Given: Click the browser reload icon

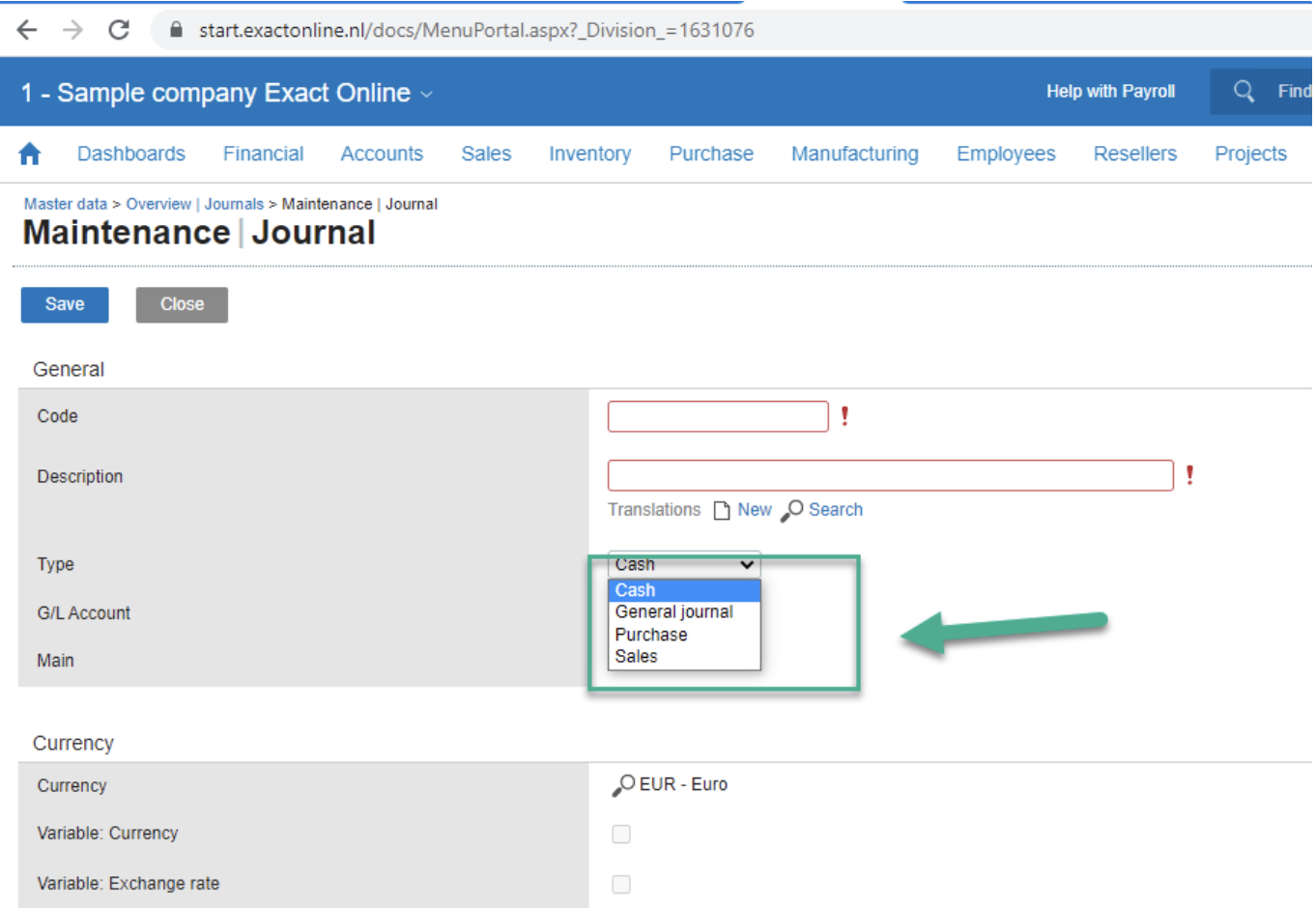Looking at the screenshot, I should click(119, 30).
